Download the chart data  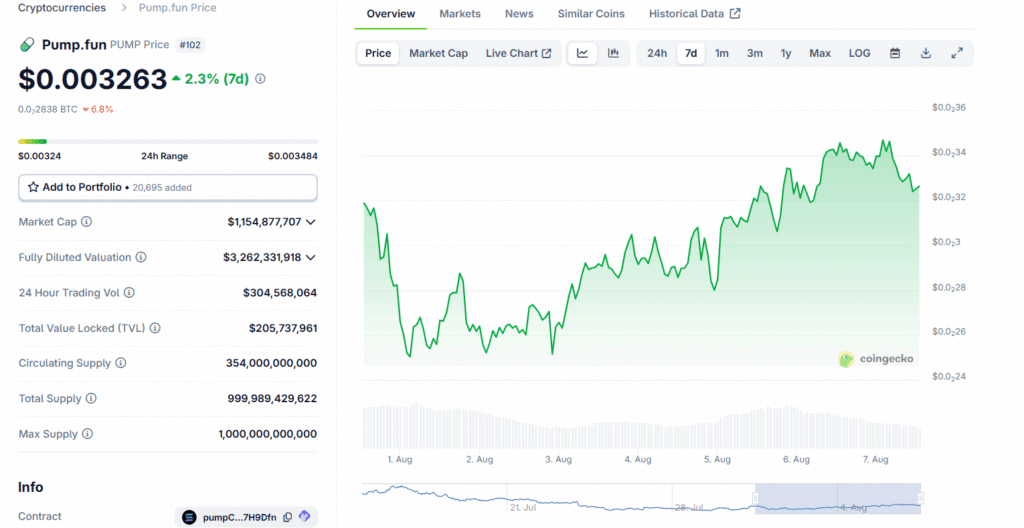926,53
